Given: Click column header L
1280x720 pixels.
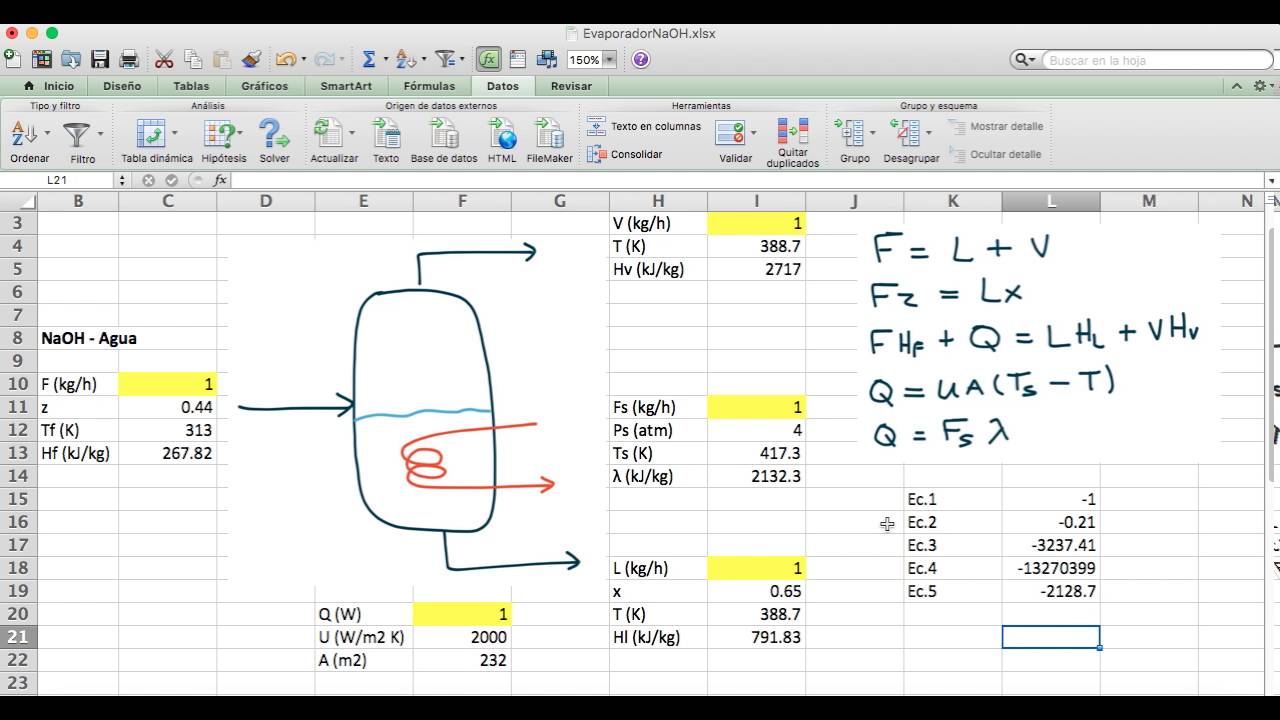Looking at the screenshot, I should click(x=1051, y=201).
